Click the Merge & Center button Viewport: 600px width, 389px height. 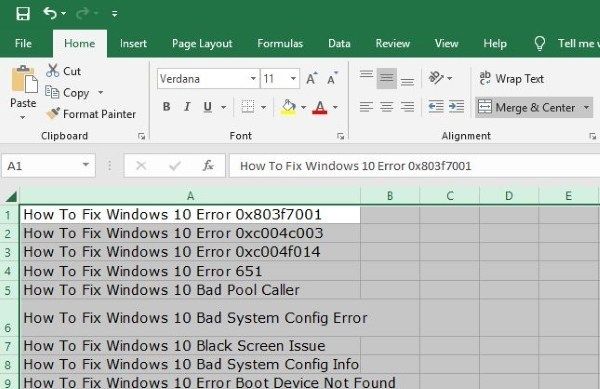point(528,107)
